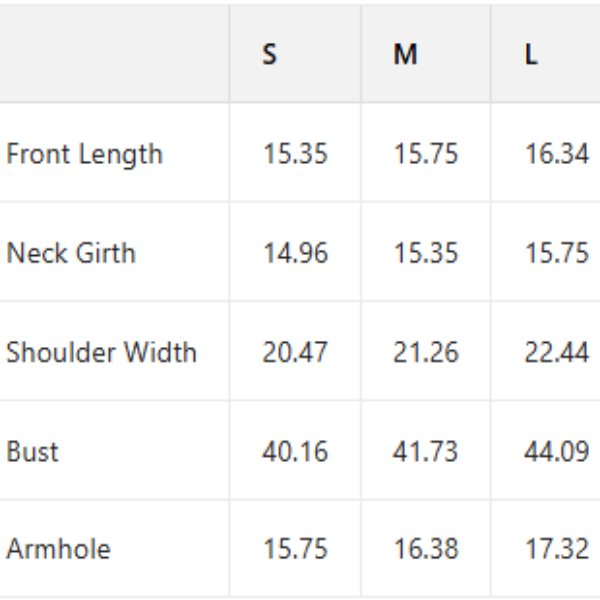Click Bust value 41.73
The height and width of the screenshot is (600, 600).
pos(425,451)
